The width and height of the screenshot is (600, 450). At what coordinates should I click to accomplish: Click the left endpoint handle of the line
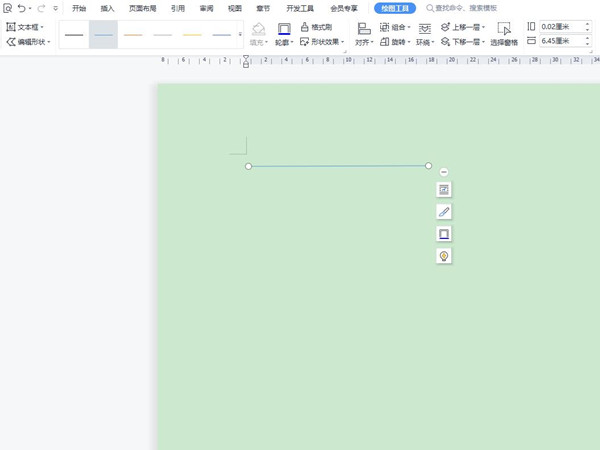click(x=248, y=166)
